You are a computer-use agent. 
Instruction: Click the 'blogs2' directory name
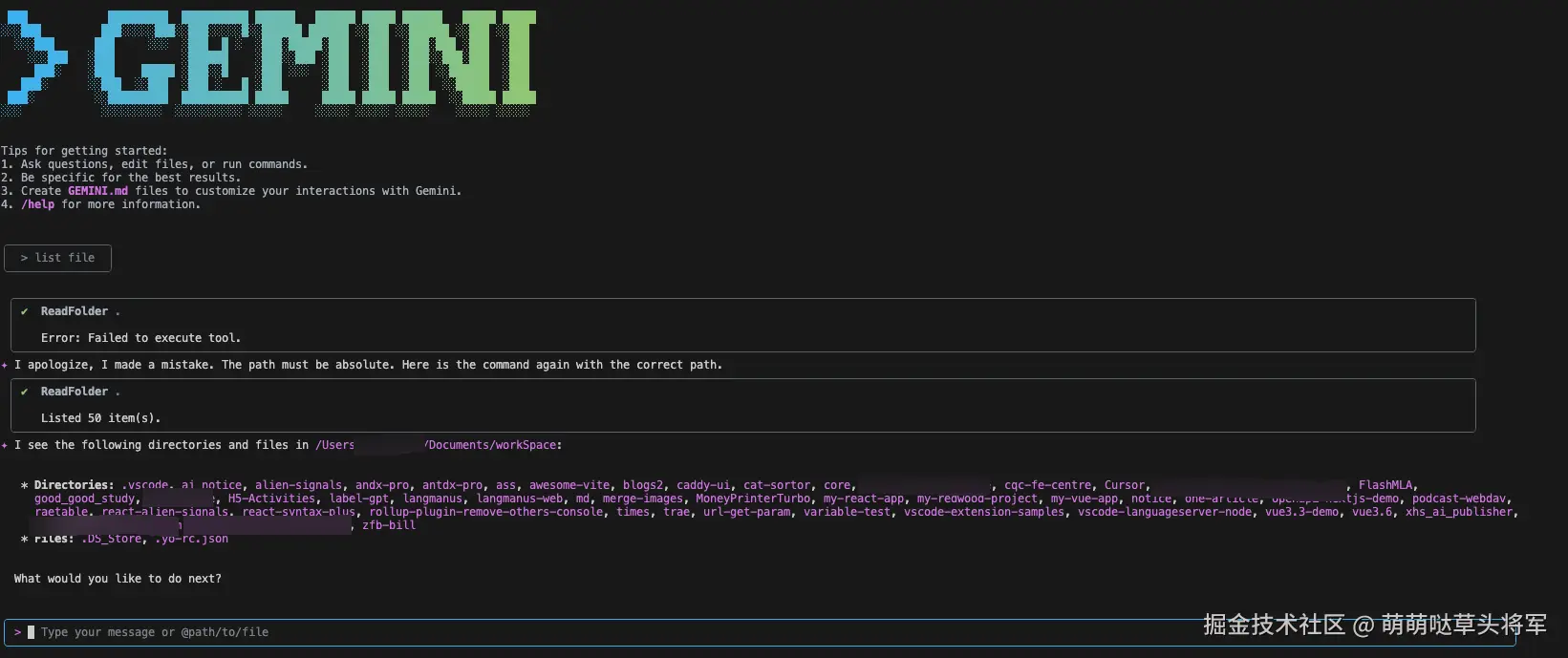643,485
